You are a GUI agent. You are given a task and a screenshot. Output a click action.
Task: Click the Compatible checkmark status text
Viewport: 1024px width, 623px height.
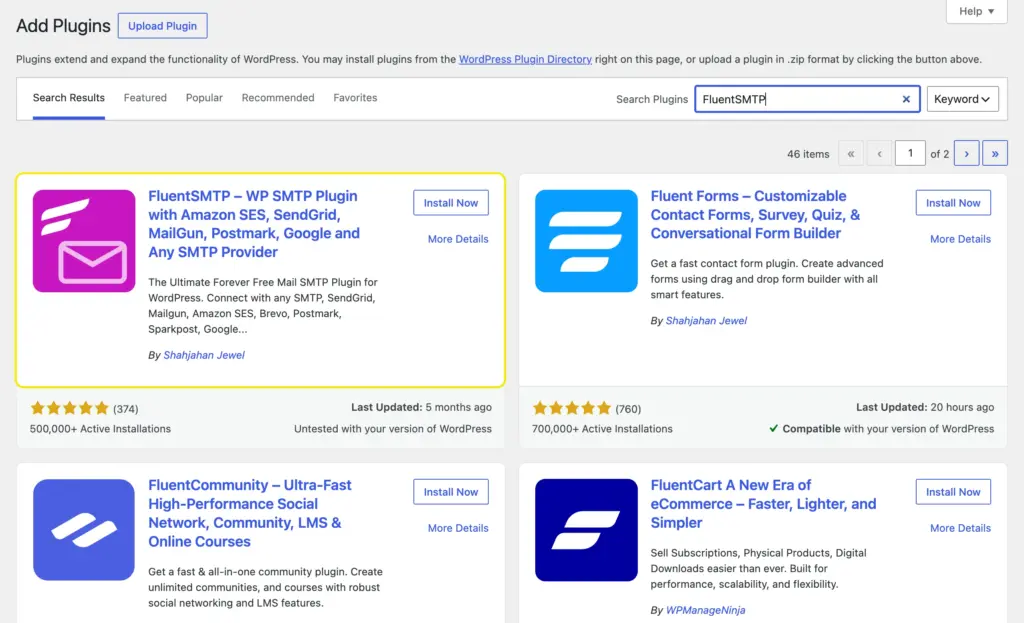[x=882, y=429]
